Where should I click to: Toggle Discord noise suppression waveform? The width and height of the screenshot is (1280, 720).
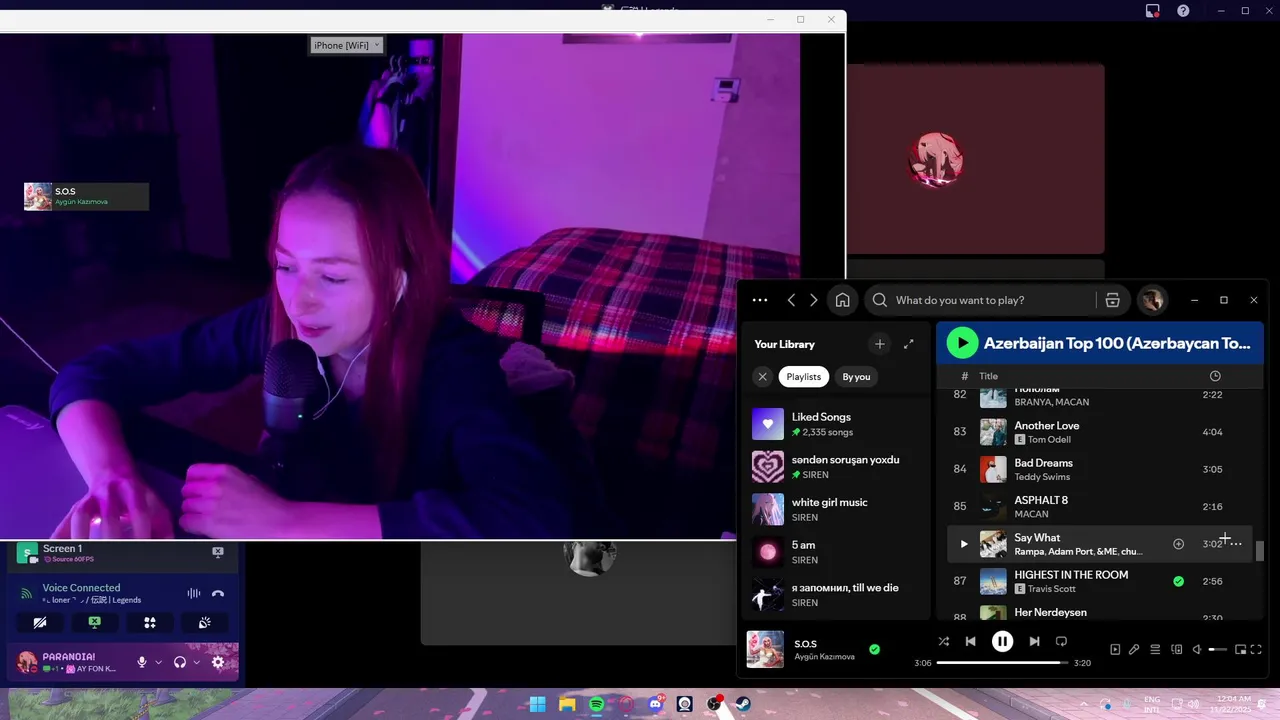click(194, 593)
